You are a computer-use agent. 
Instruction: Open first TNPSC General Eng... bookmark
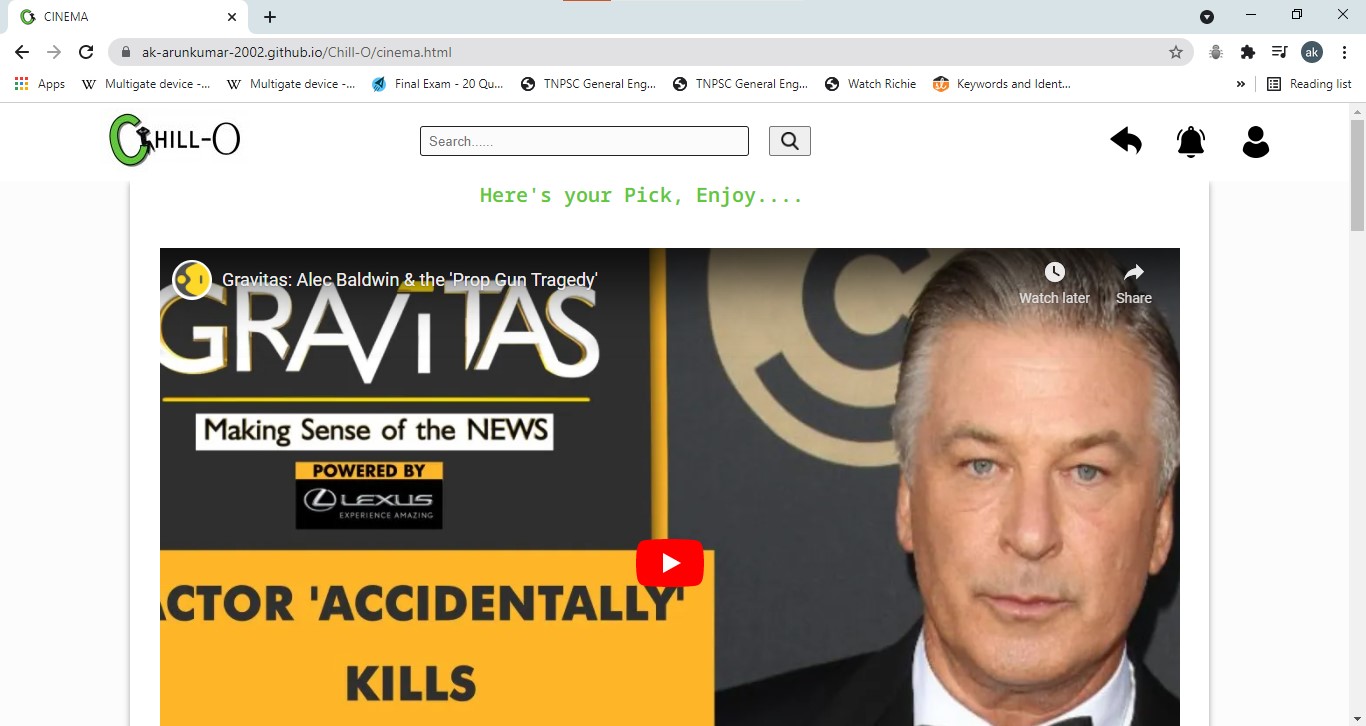(x=589, y=84)
